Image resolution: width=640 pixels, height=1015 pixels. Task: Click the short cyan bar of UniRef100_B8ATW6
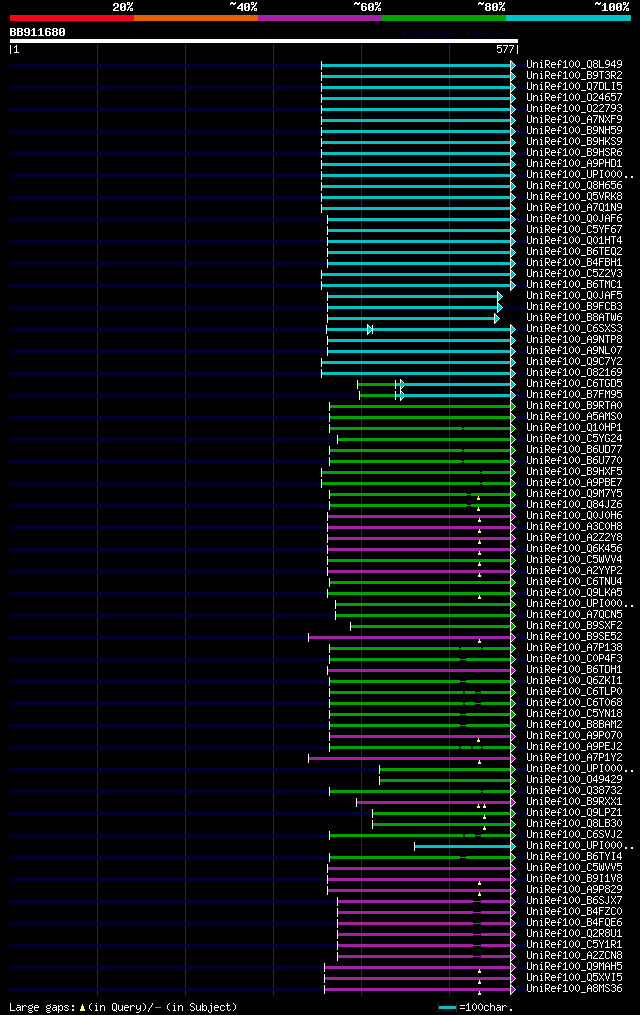click(x=414, y=318)
